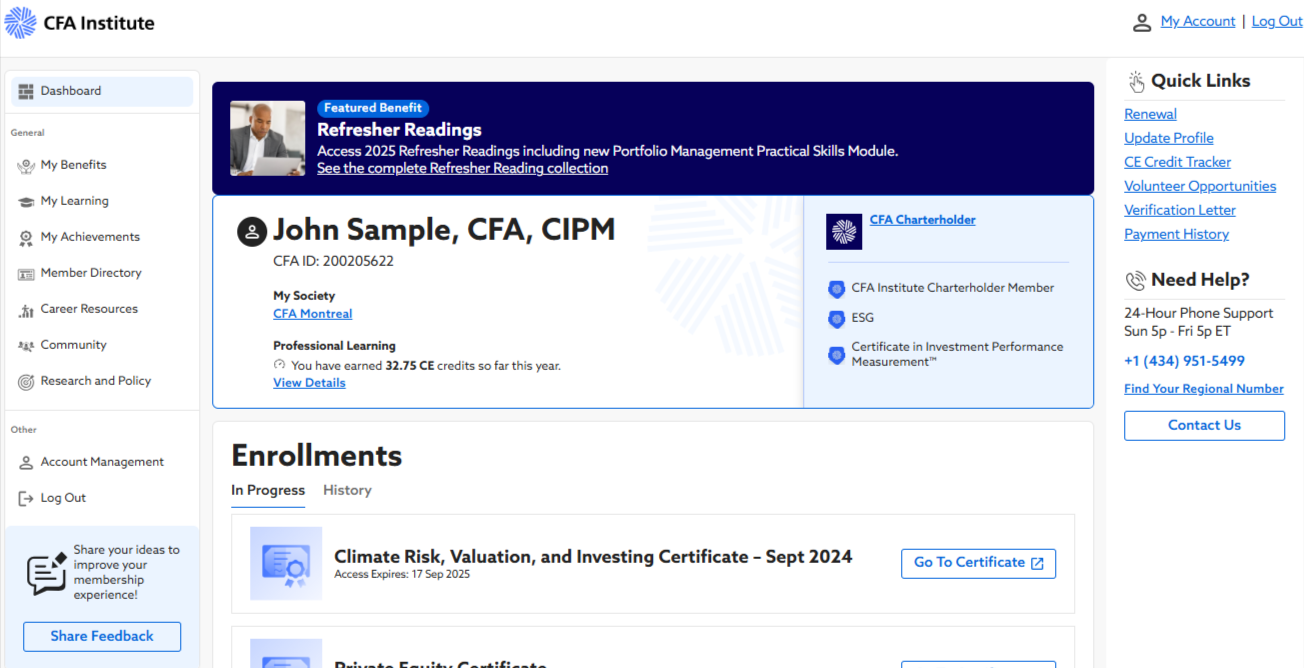Click the Featured Benefit banner photo
1304x668 pixels.
pos(268,138)
